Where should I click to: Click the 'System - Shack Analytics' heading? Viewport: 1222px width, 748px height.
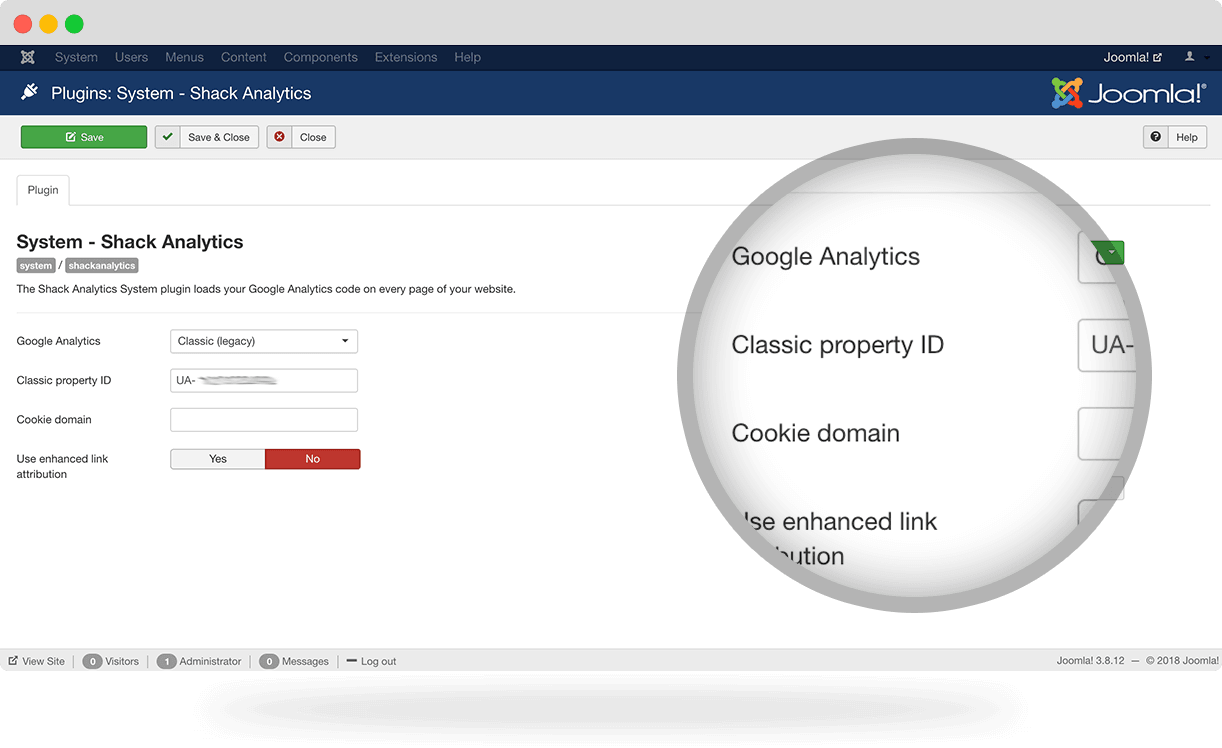pyautogui.click(x=130, y=242)
